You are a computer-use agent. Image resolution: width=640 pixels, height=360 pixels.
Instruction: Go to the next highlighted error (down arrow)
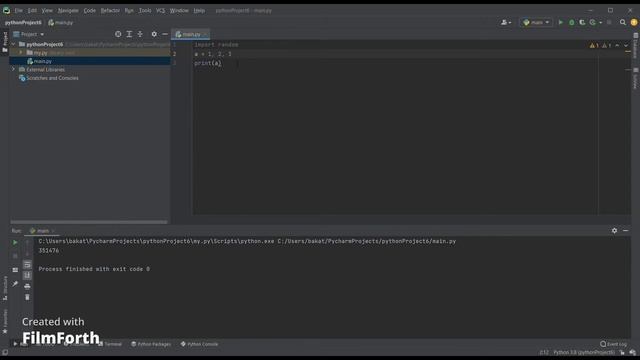pyautogui.click(x=626, y=45)
